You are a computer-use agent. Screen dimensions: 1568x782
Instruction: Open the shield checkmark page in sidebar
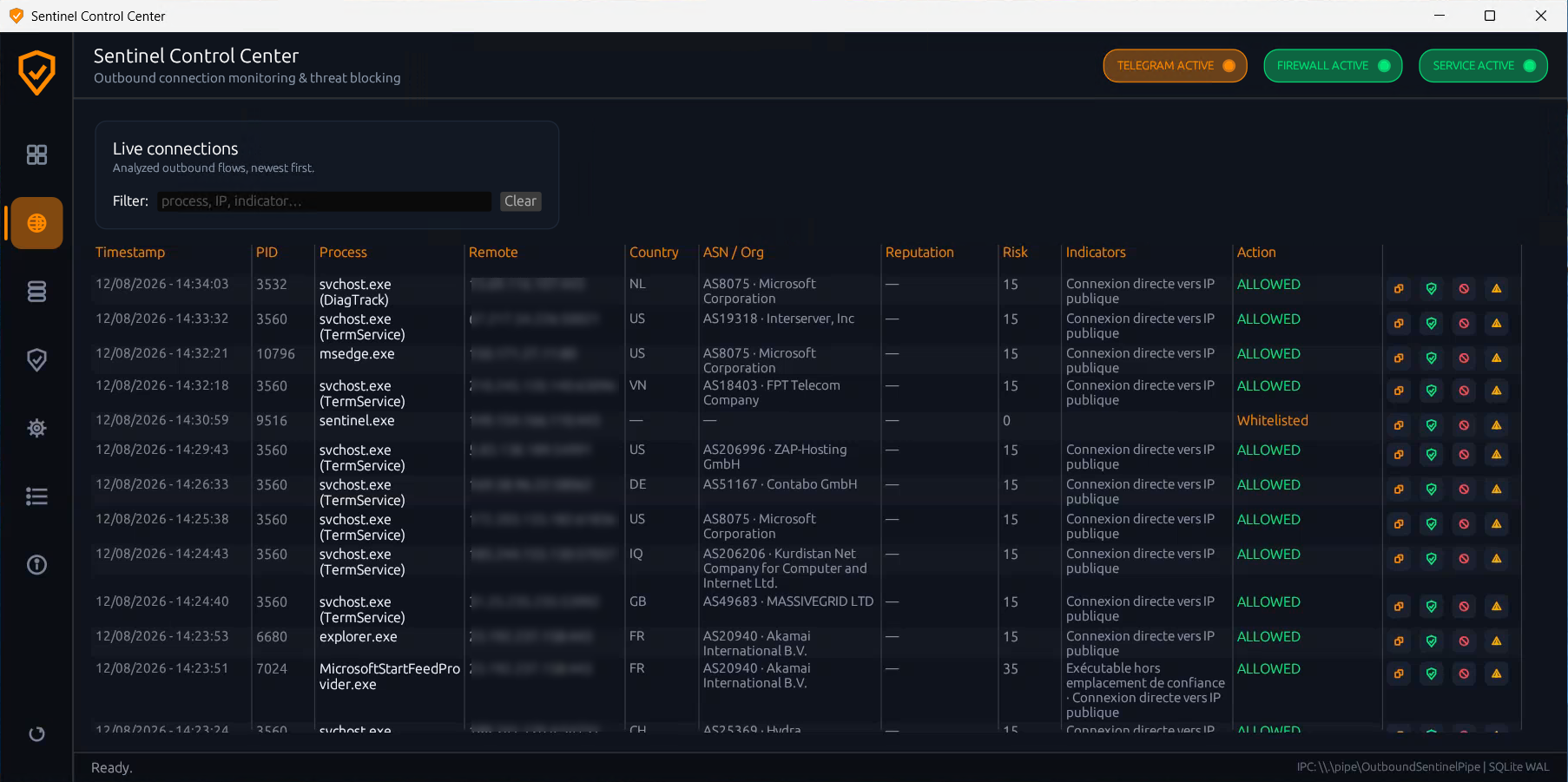tap(36, 359)
